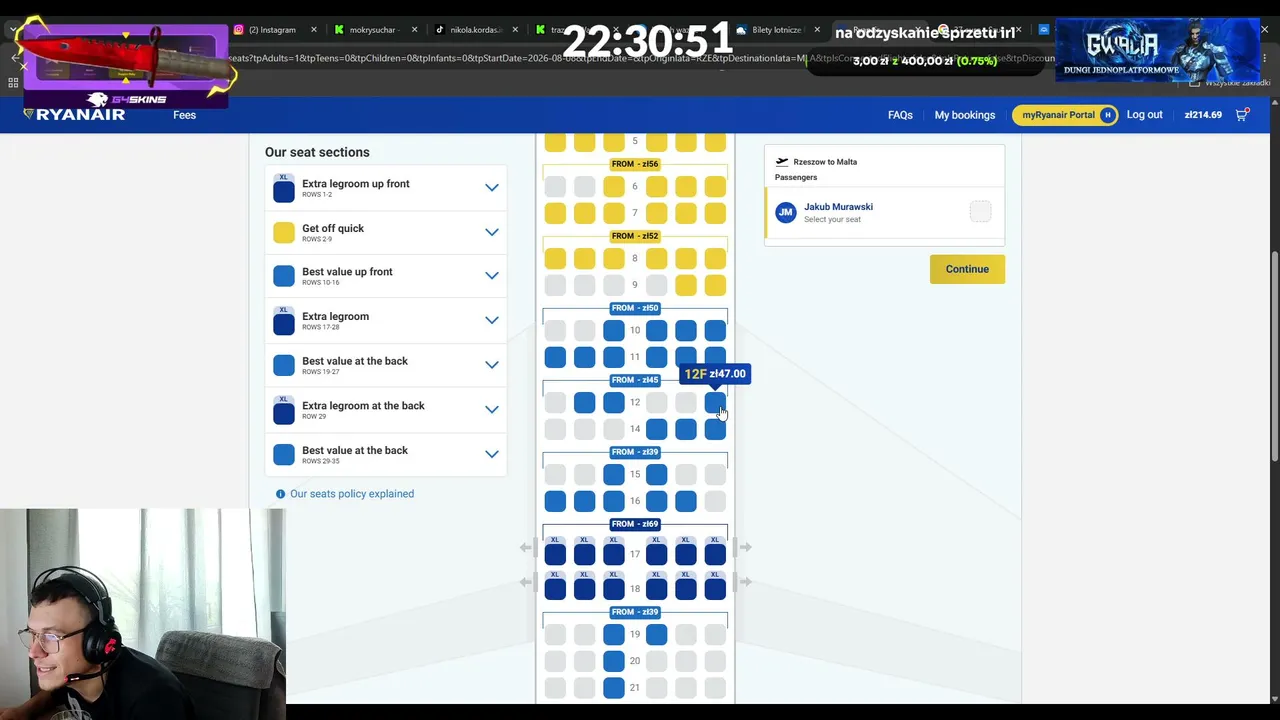Close the mokrysuchar browser tab

click(x=414, y=30)
